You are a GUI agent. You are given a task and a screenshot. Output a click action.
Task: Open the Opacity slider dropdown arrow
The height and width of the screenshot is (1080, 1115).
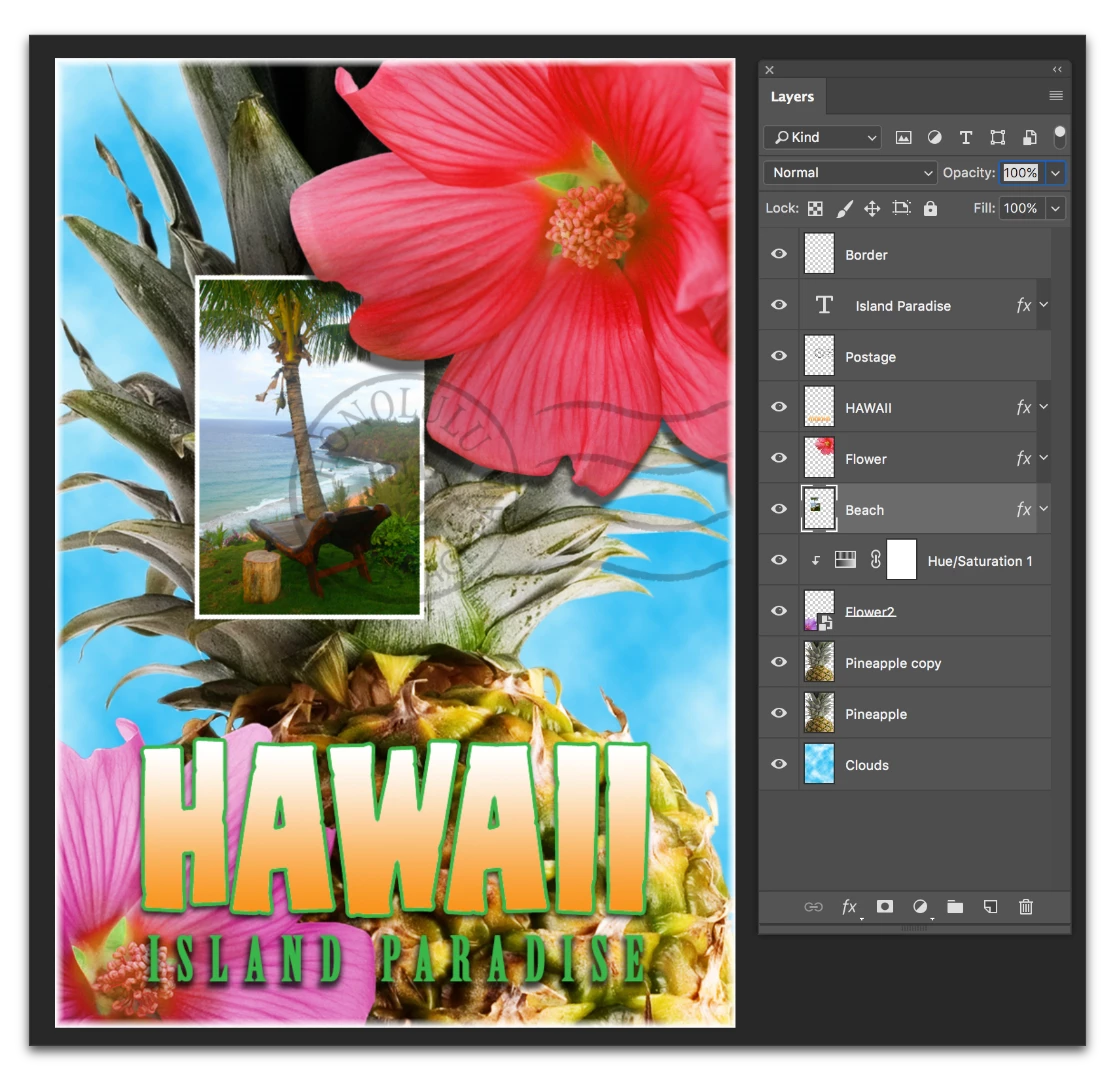point(1055,173)
